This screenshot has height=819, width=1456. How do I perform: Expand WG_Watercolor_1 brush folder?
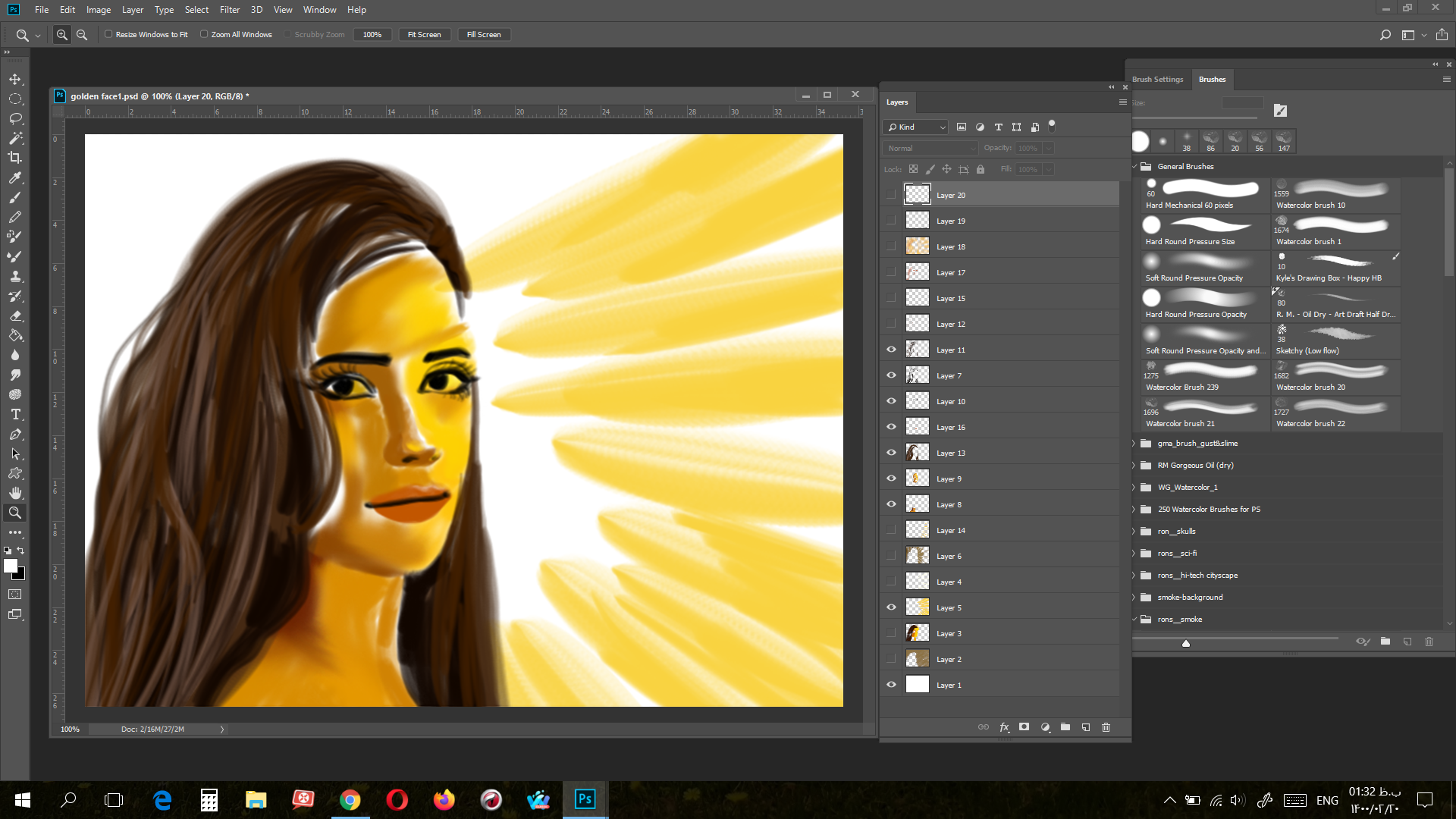coord(1135,488)
